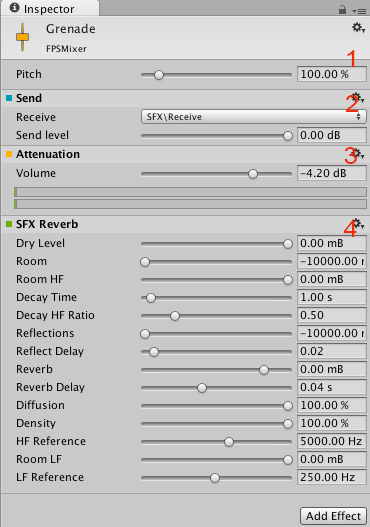The width and height of the screenshot is (370, 527).
Task: Select the Inspector tab
Action: 50,8
